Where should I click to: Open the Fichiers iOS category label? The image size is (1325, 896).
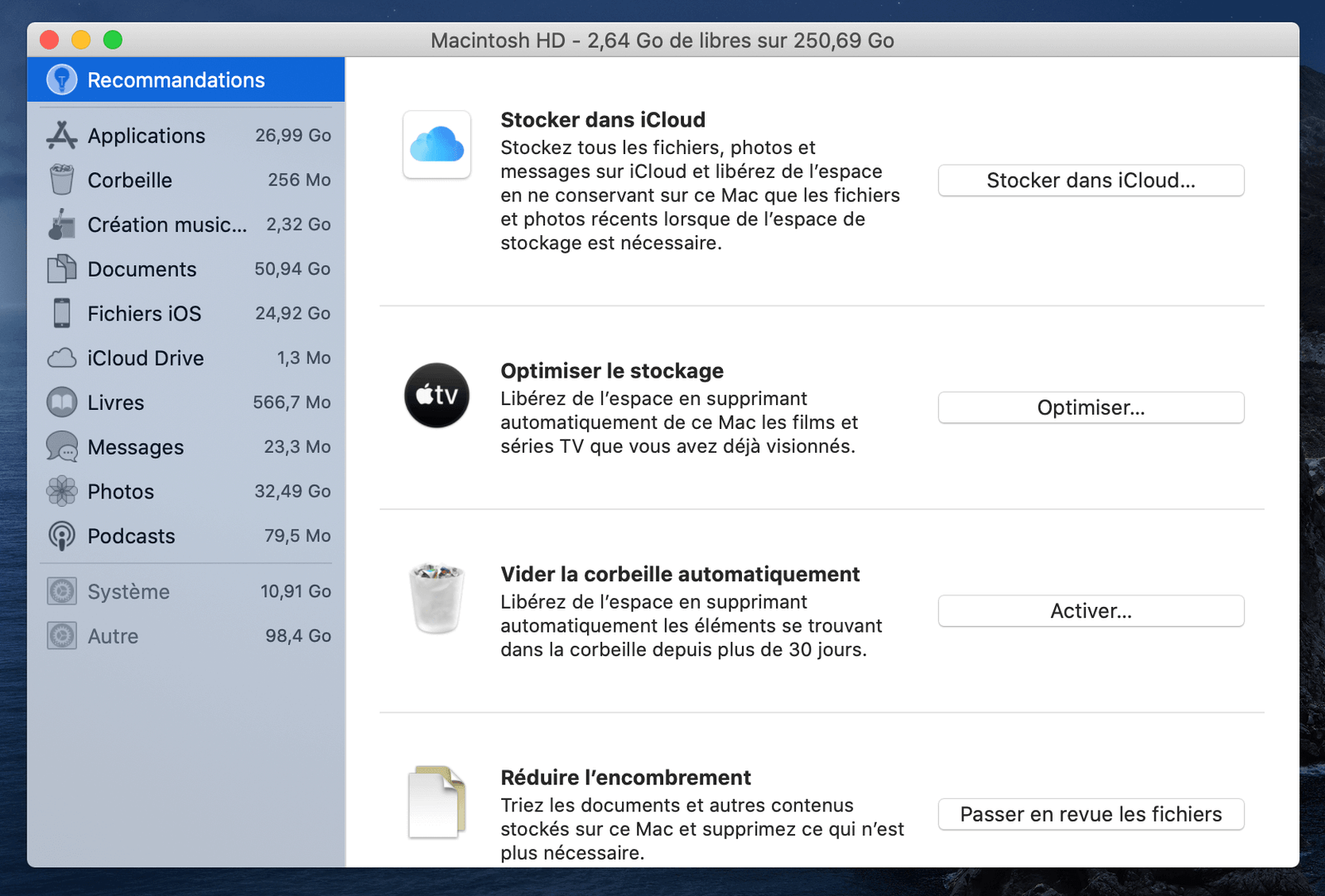pyautogui.click(x=144, y=314)
